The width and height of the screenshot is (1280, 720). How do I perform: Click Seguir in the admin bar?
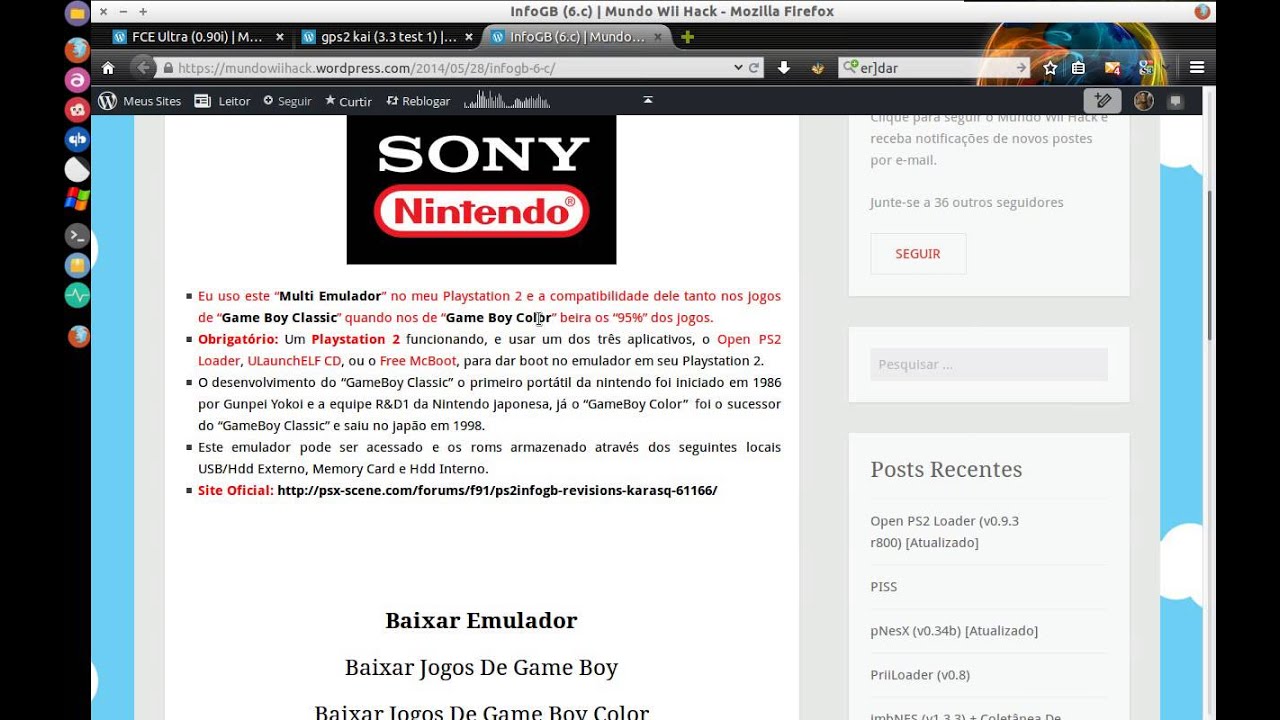pyautogui.click(x=287, y=101)
